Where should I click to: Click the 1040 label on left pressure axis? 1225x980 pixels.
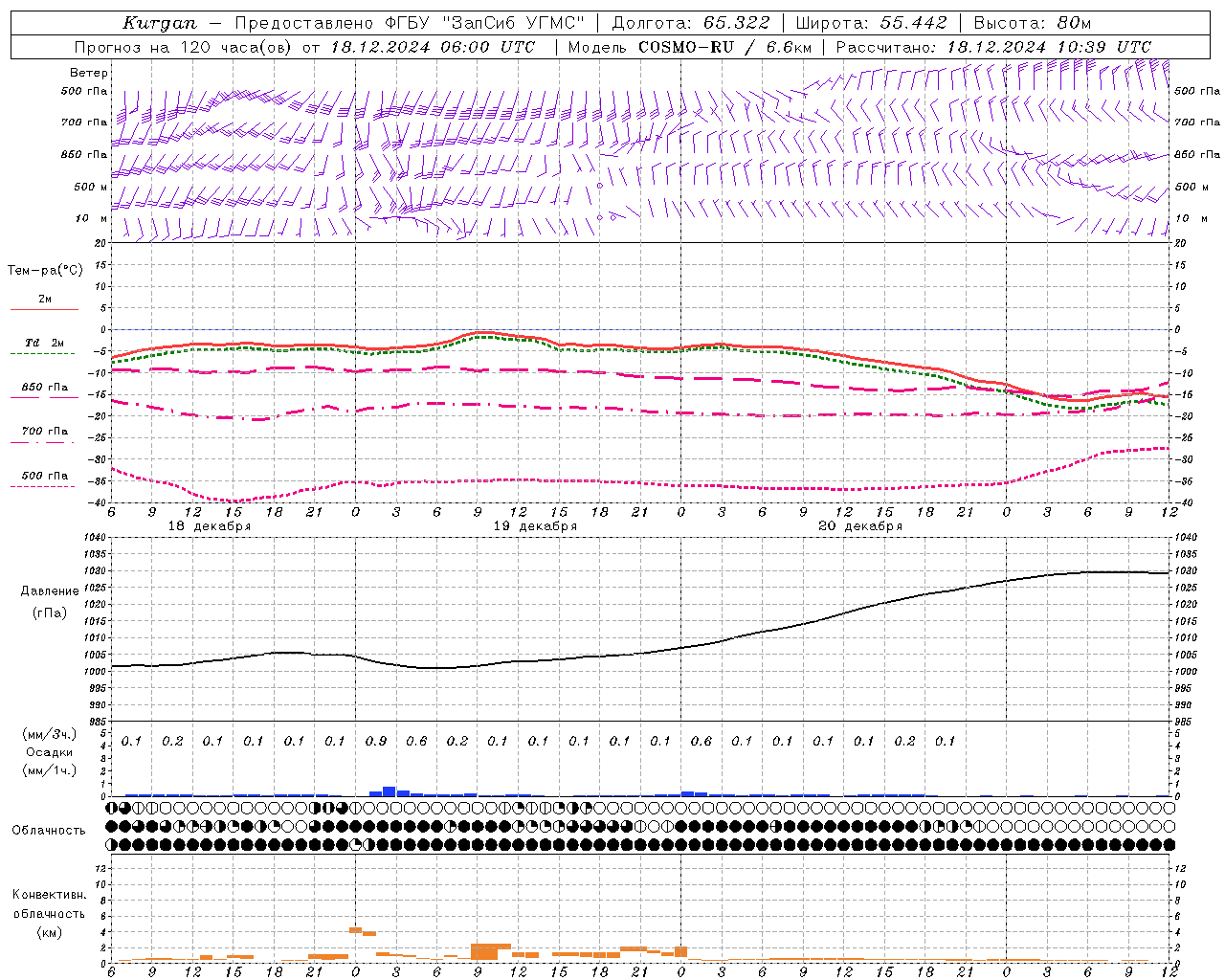(93, 538)
